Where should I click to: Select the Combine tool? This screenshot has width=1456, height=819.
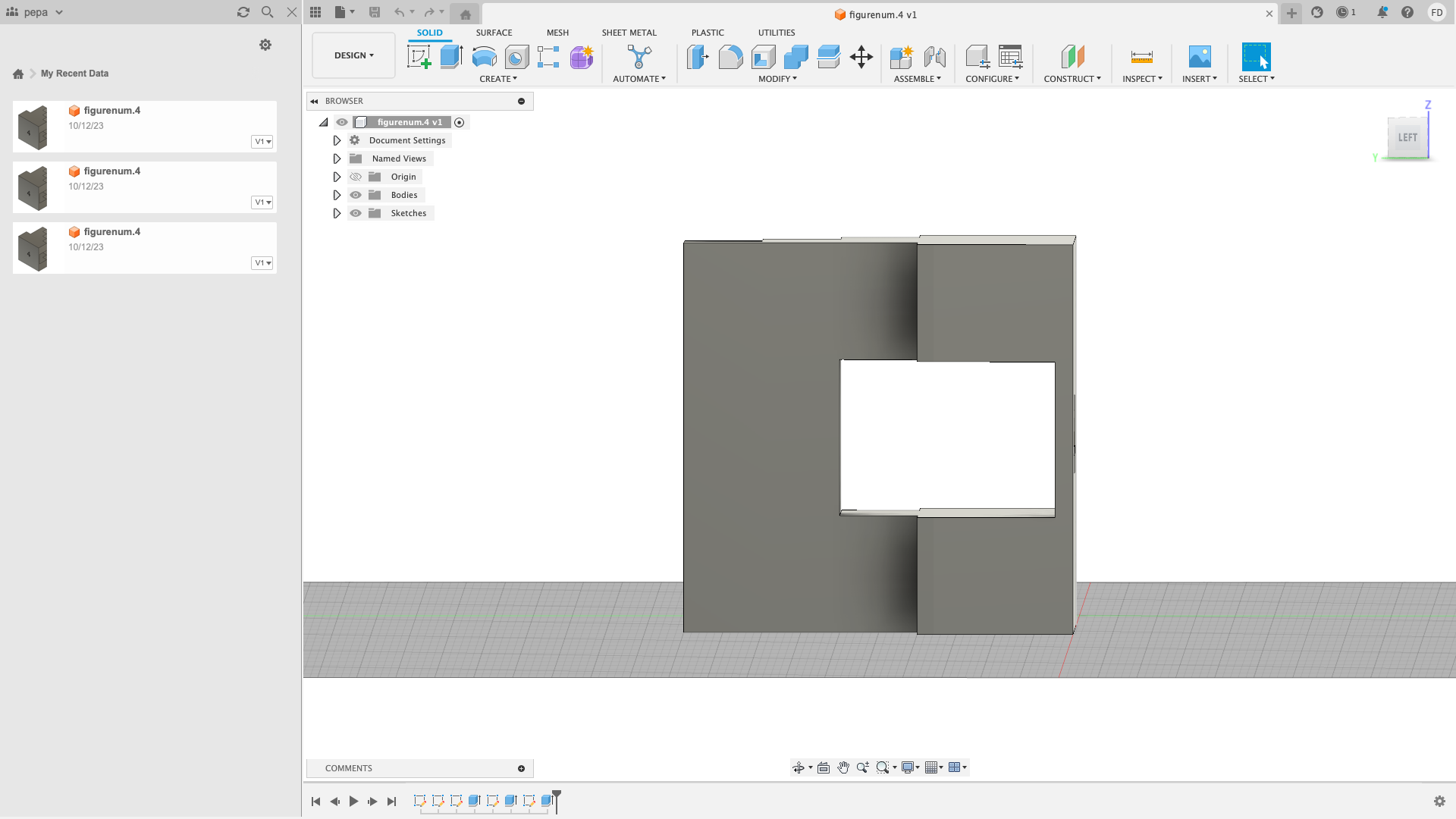point(795,57)
